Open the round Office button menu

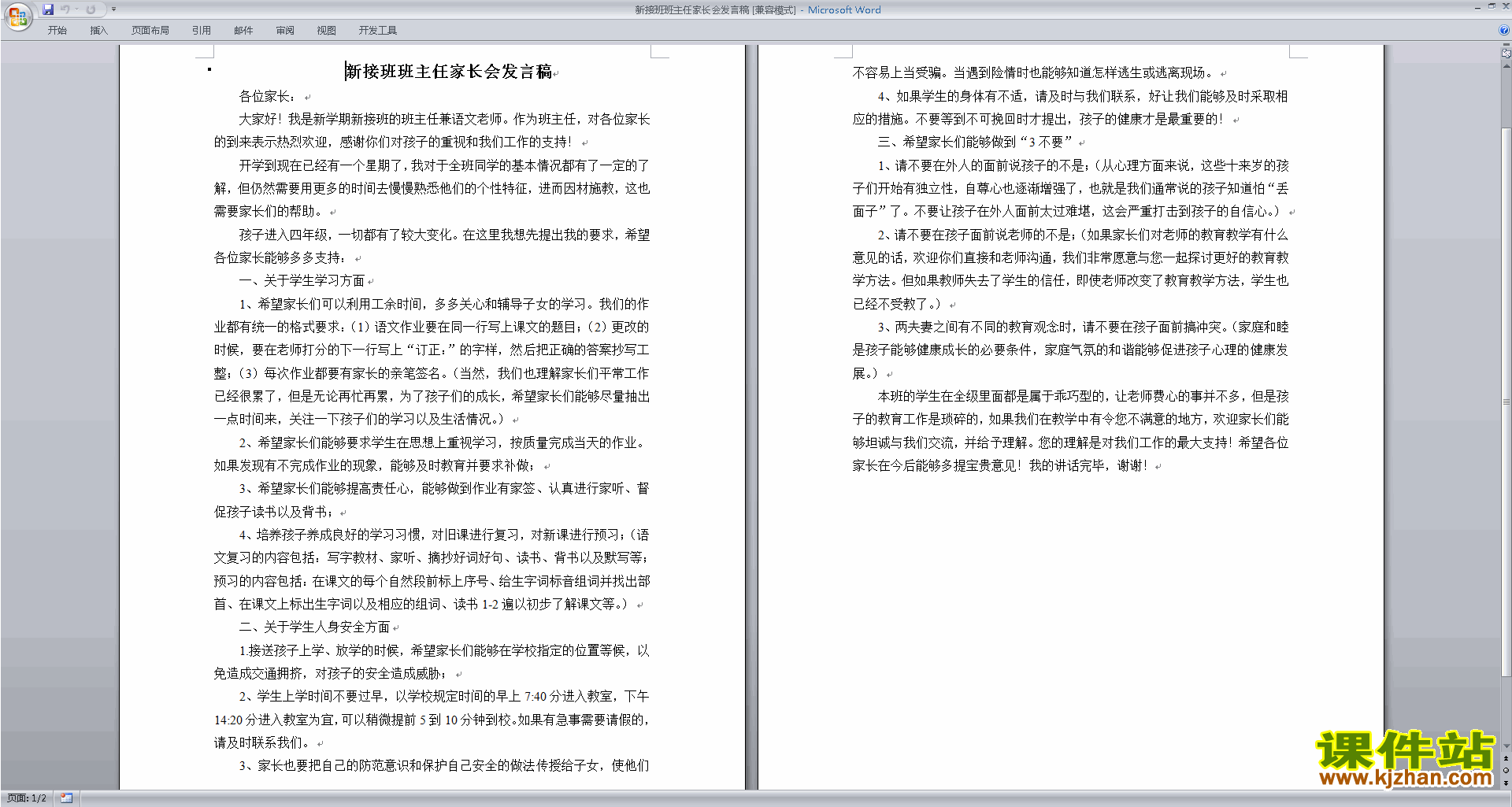tap(17, 16)
